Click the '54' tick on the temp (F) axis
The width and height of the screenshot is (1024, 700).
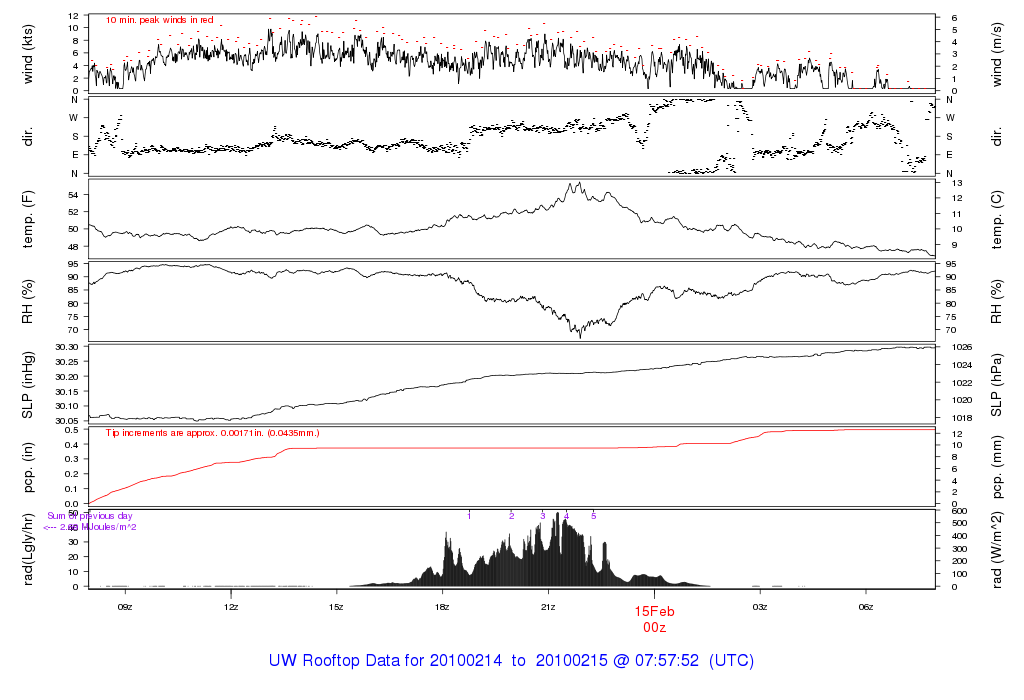[x=73, y=195]
